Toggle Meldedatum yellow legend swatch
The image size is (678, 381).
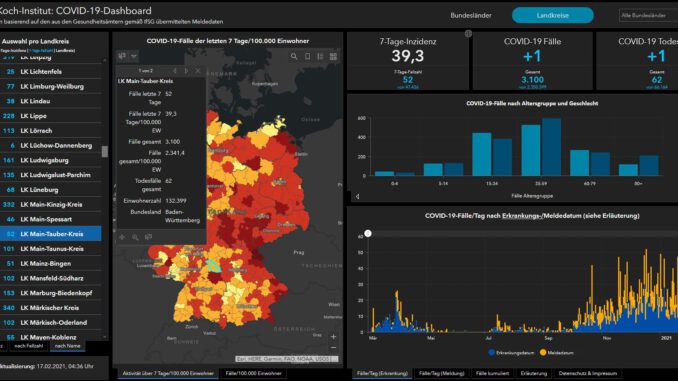543,352
